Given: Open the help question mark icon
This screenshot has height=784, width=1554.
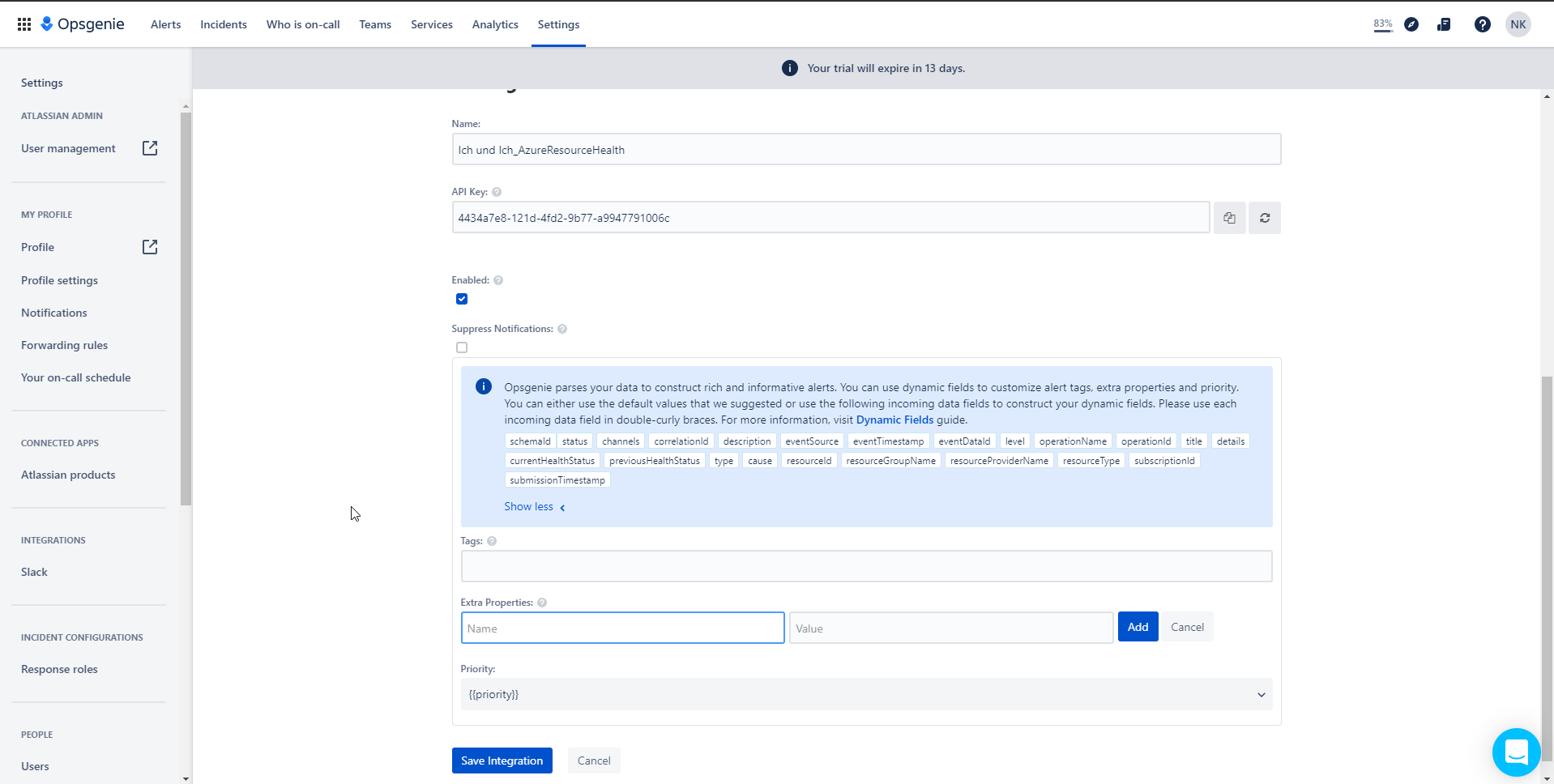Looking at the screenshot, I should coord(1482,24).
